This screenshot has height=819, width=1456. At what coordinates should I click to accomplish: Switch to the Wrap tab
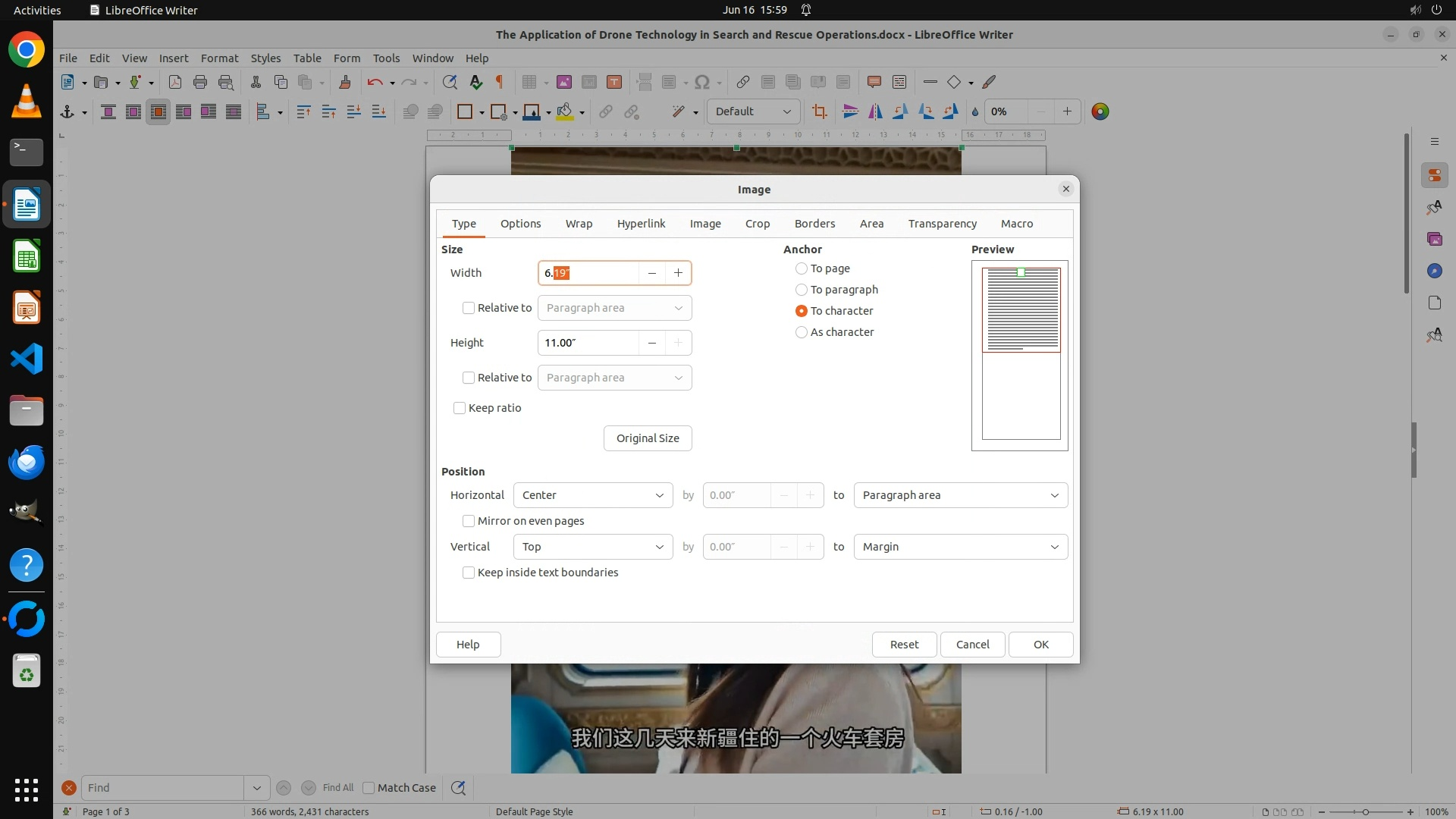point(579,224)
